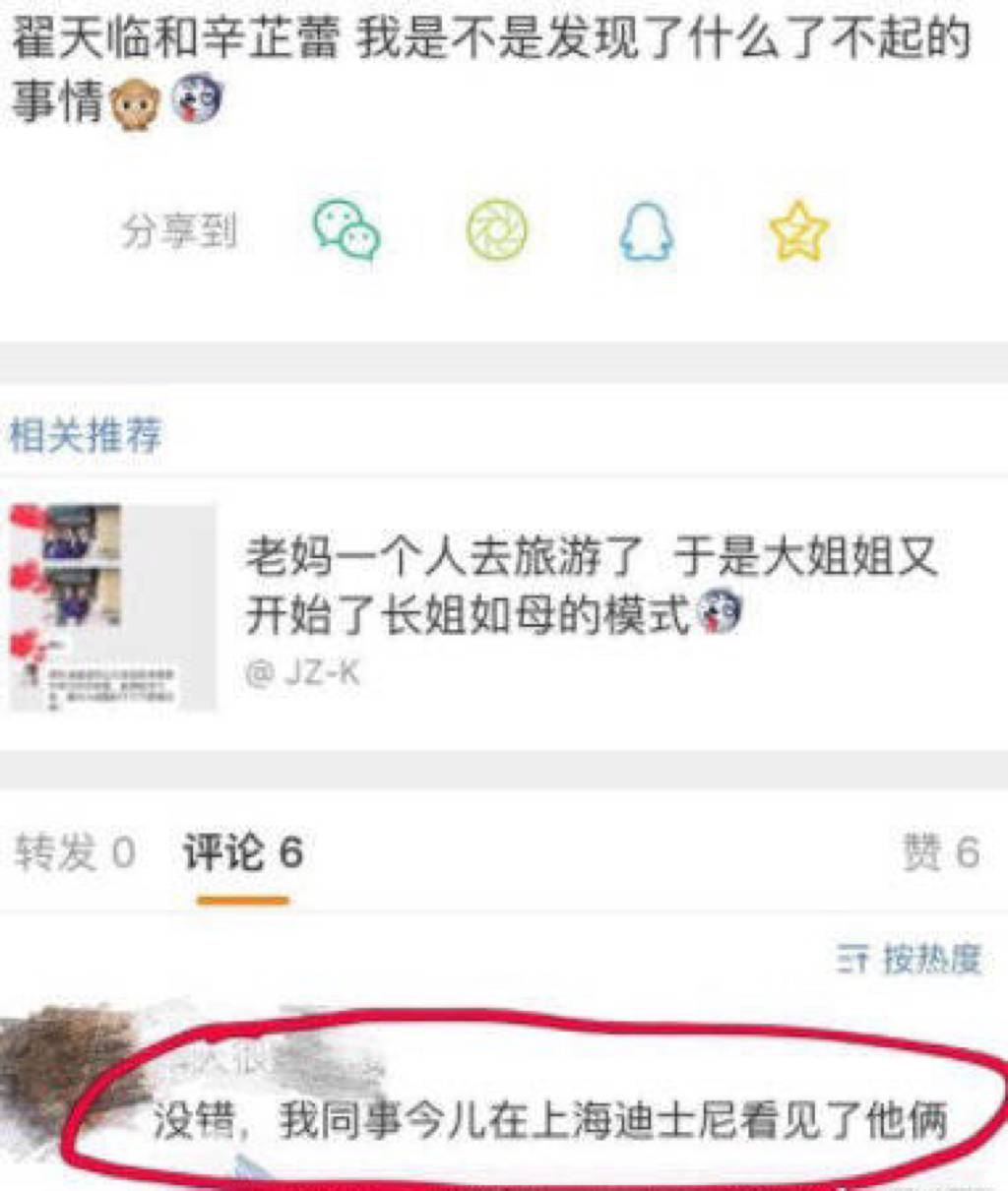1008x1191 pixels.
Task: Share the post to WeChat Moments
Action: point(497,230)
